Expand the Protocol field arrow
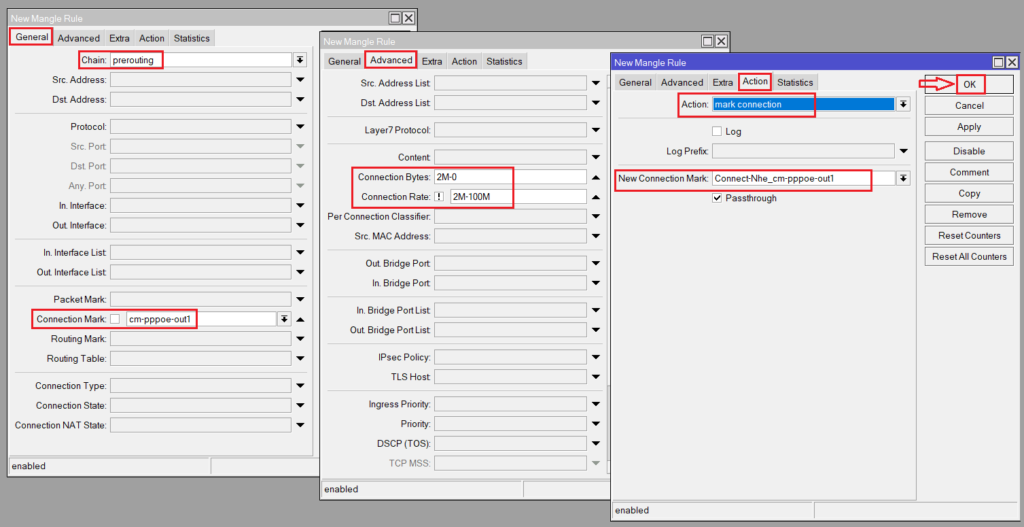 pos(300,127)
